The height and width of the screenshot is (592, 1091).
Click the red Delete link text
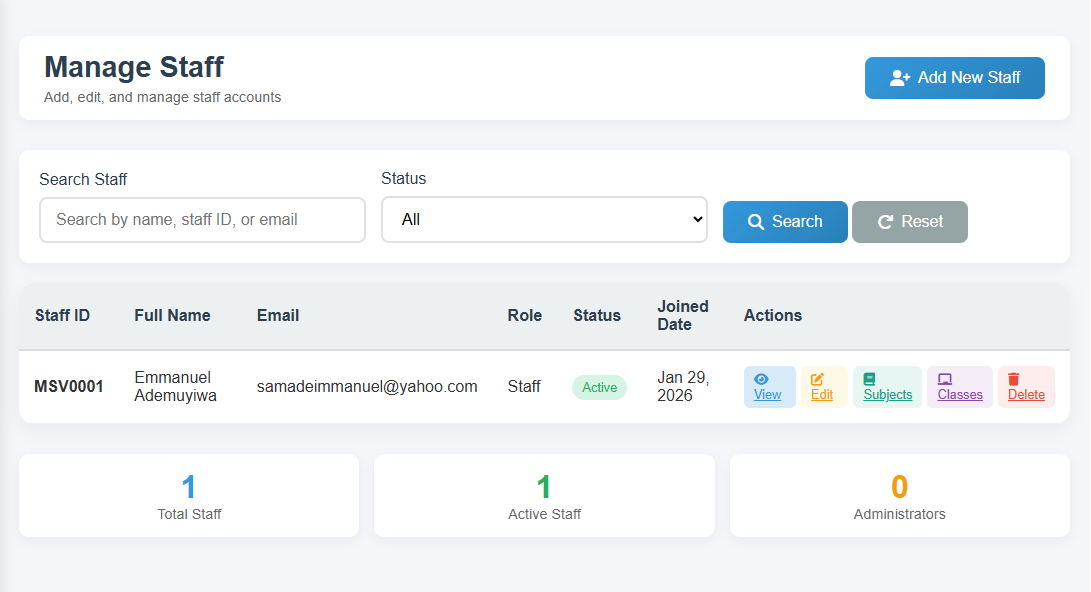[1026, 395]
